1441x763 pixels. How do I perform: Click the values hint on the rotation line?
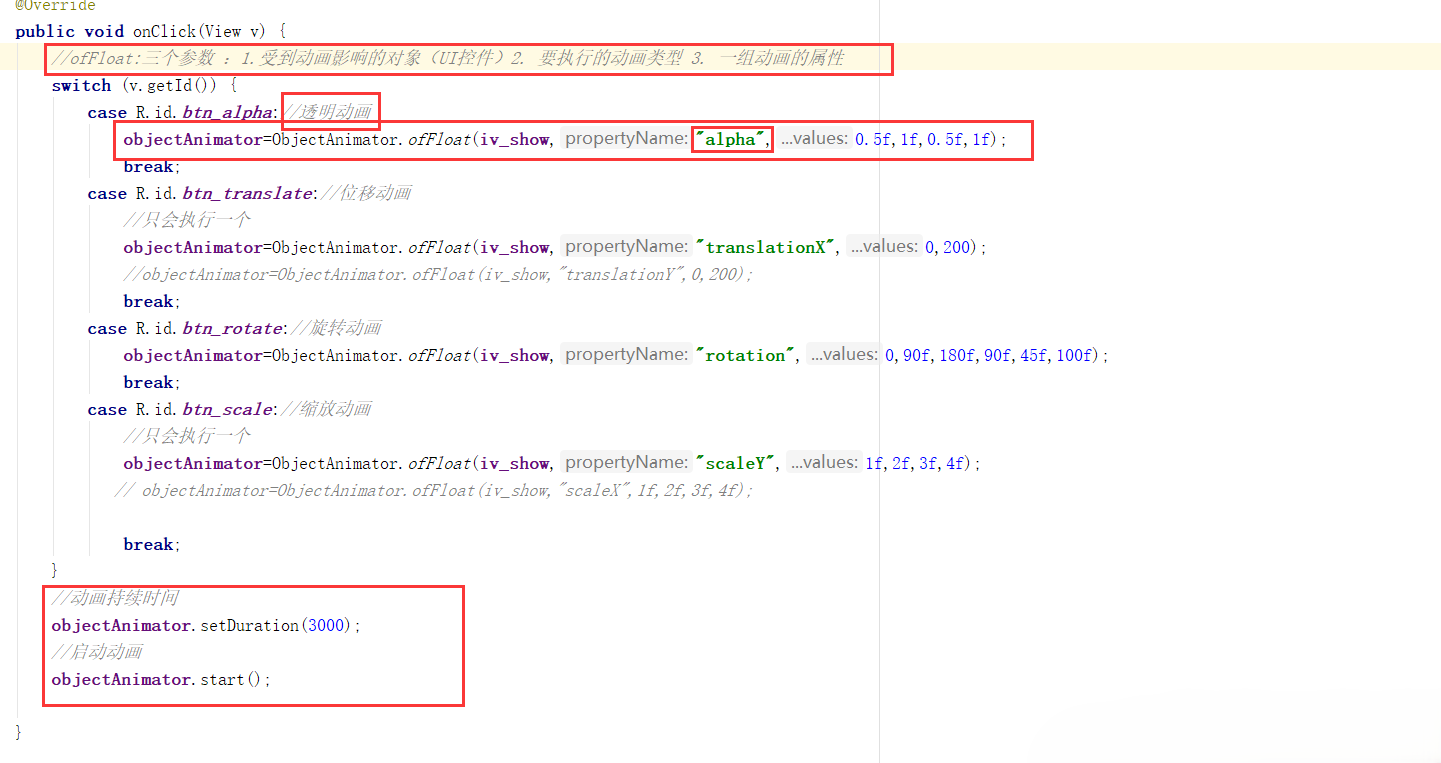pos(844,355)
